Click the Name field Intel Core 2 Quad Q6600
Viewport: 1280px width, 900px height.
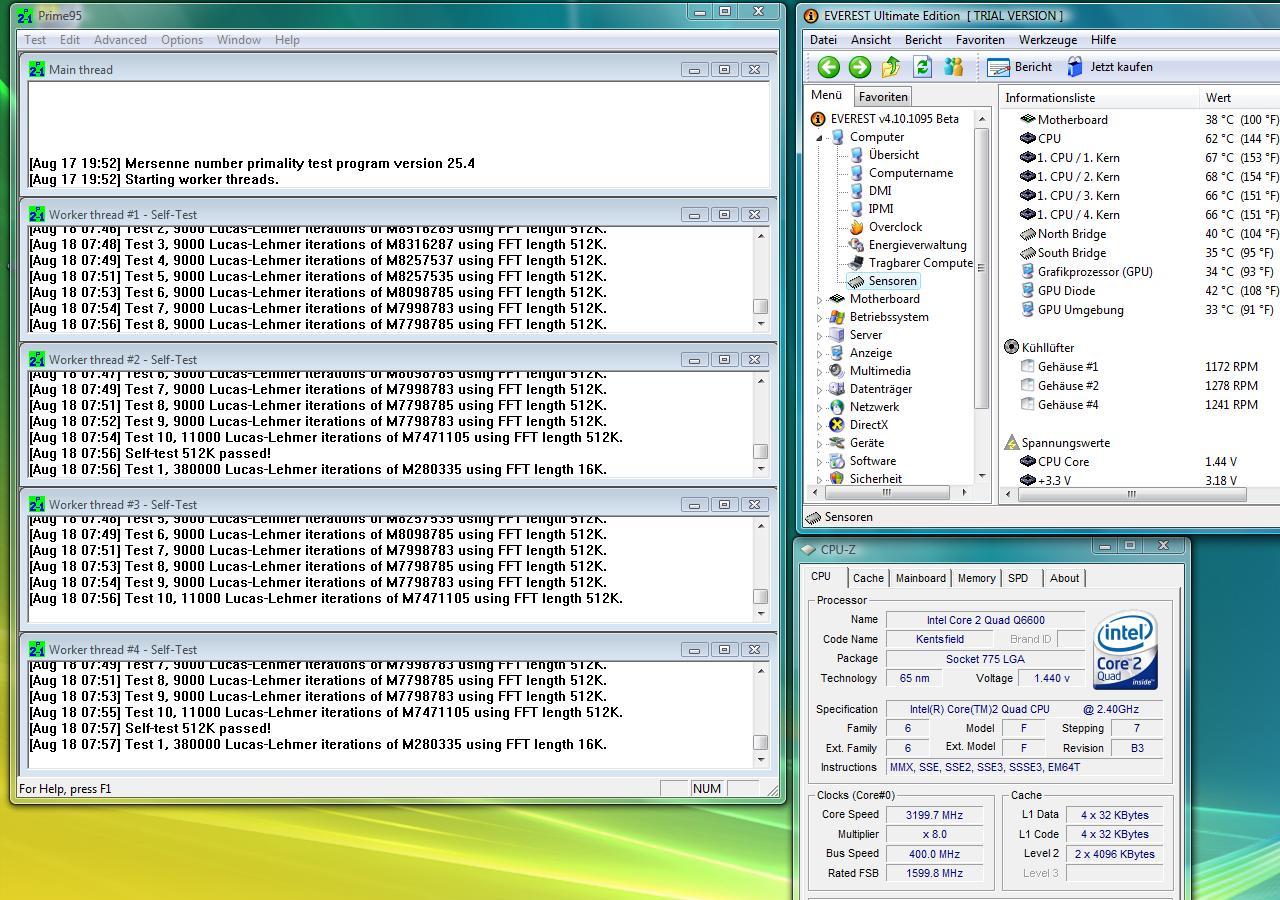(985, 620)
